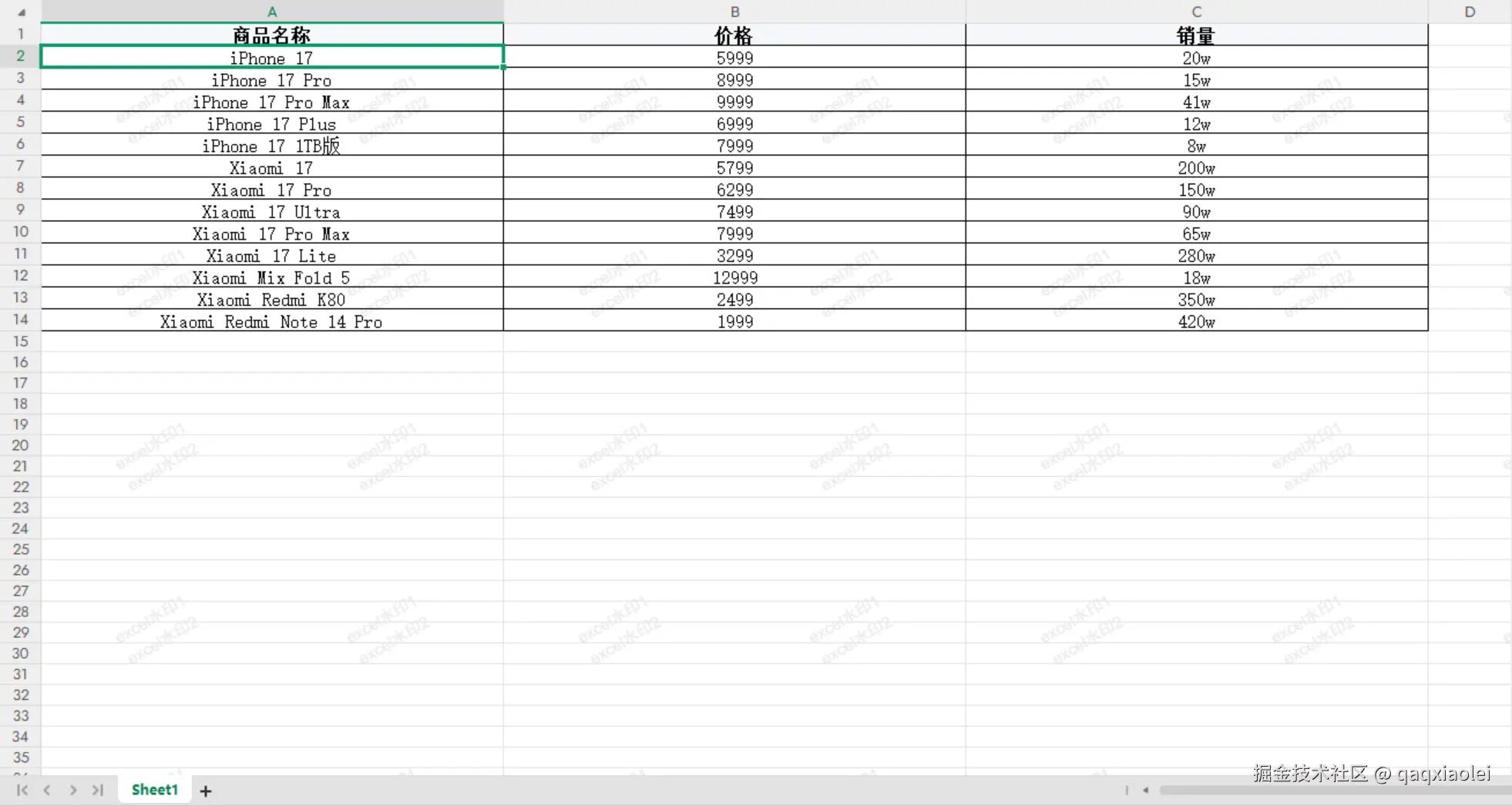
Task: Click the price cell 2499
Action: click(x=734, y=299)
